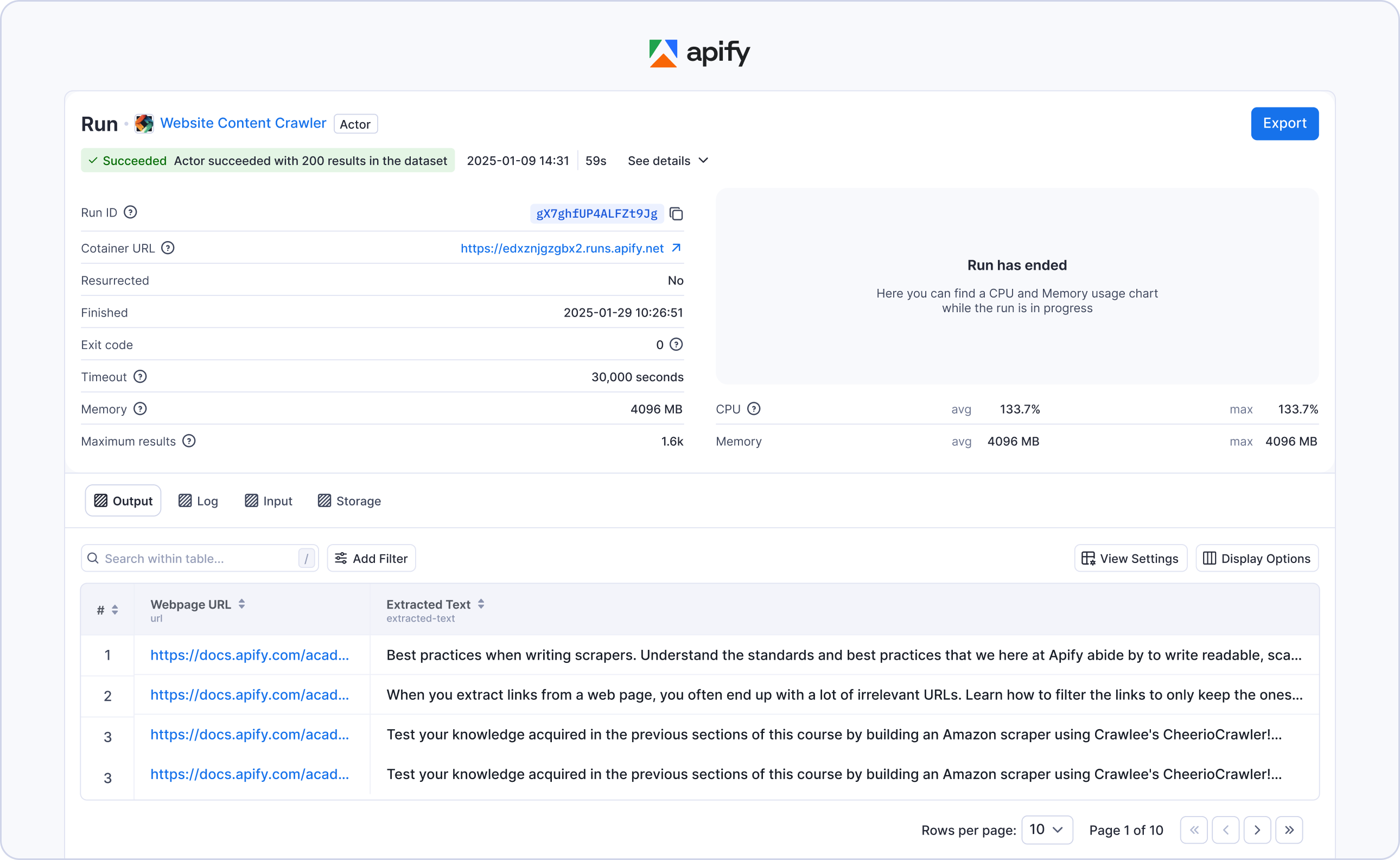Open the rows per page dropdown

pyautogui.click(x=1046, y=830)
